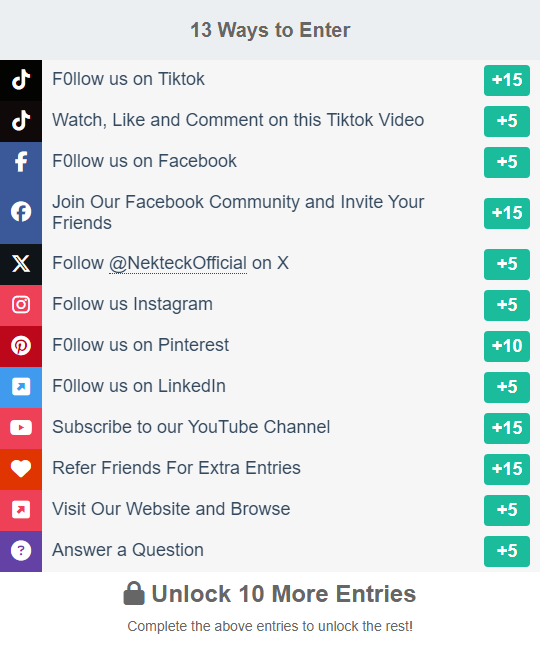Click arrow icon beside Visit Our Website
The height and width of the screenshot is (648, 540).
[x=21, y=510]
